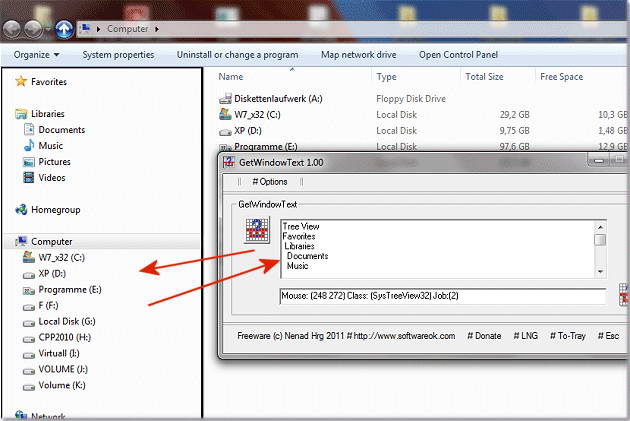Open the # Options menu

[270, 182]
